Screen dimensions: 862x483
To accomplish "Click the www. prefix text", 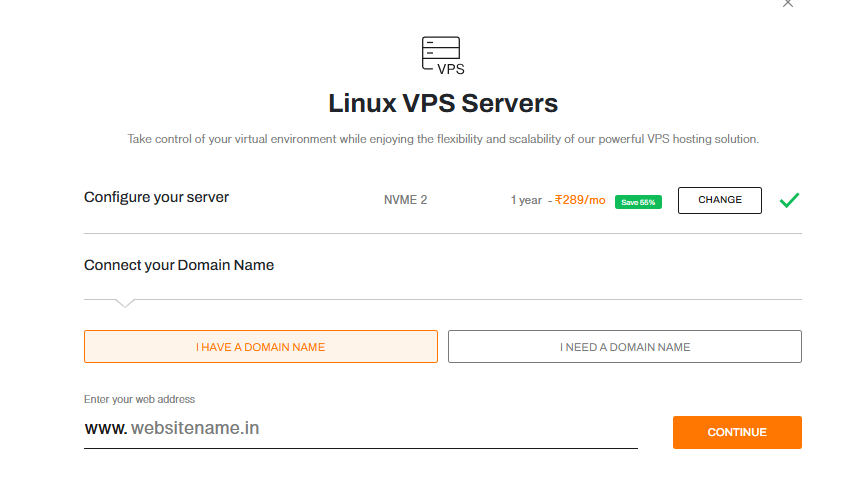I will coord(106,429).
